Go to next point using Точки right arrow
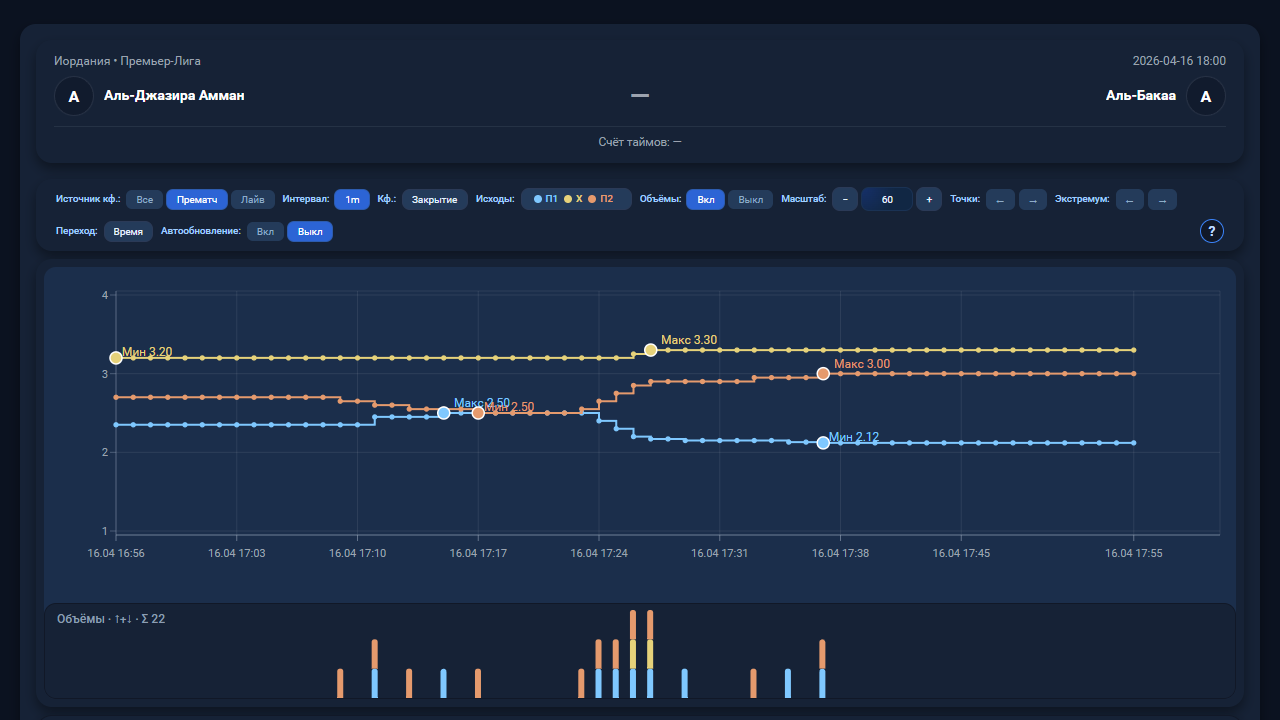The width and height of the screenshot is (1280, 720). point(1033,200)
